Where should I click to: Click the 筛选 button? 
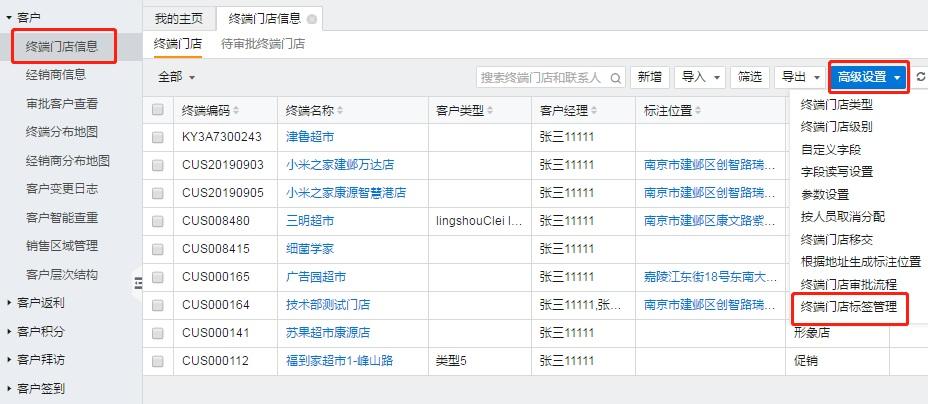click(x=750, y=77)
